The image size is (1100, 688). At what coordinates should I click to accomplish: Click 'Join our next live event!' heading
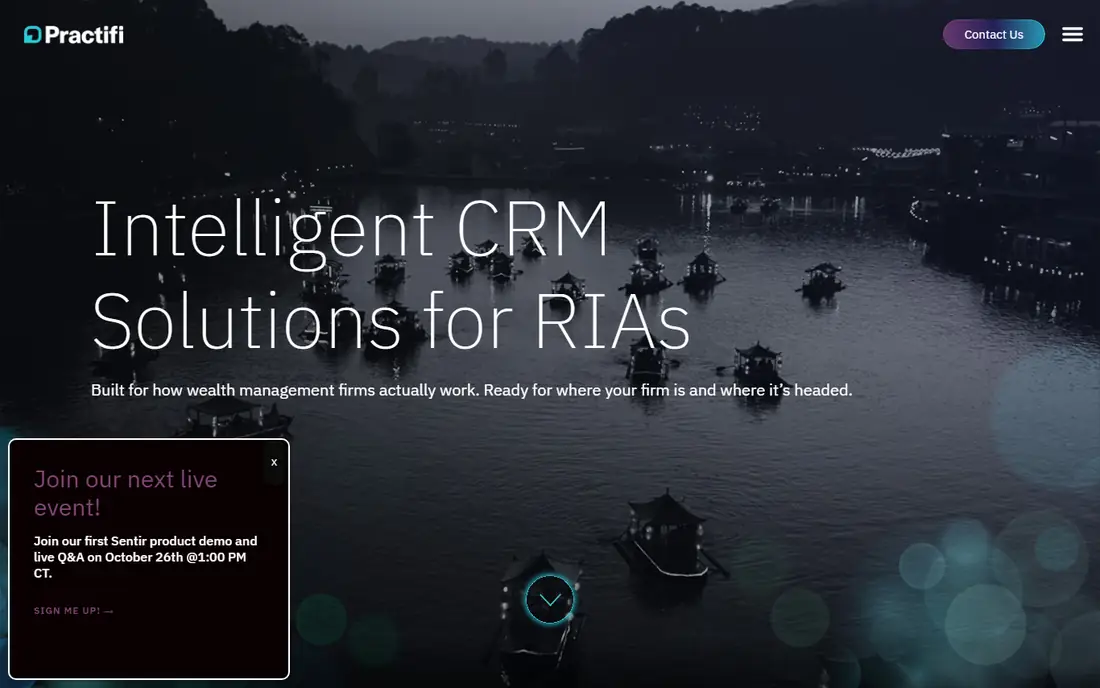[x=126, y=493]
